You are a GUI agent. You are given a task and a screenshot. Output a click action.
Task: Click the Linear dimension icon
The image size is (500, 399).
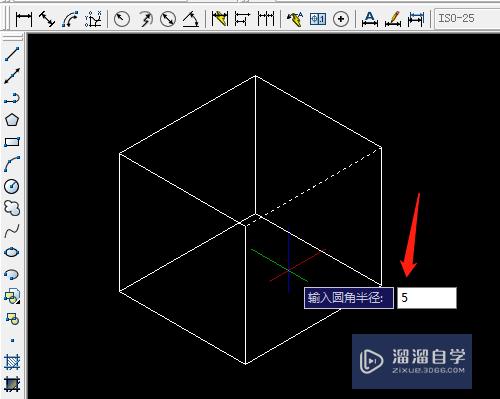tap(24, 19)
